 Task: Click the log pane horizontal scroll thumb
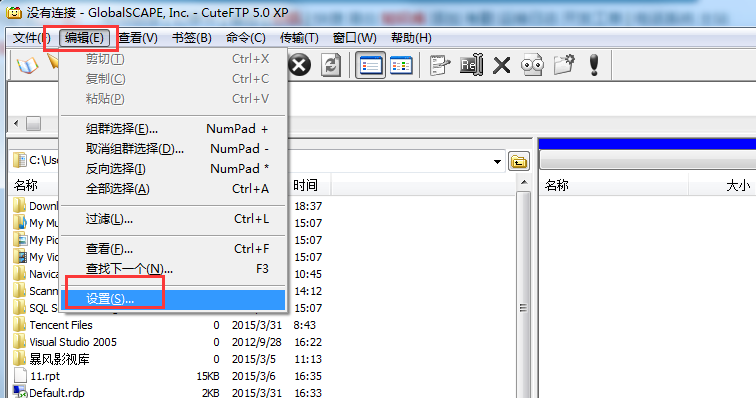(33, 124)
